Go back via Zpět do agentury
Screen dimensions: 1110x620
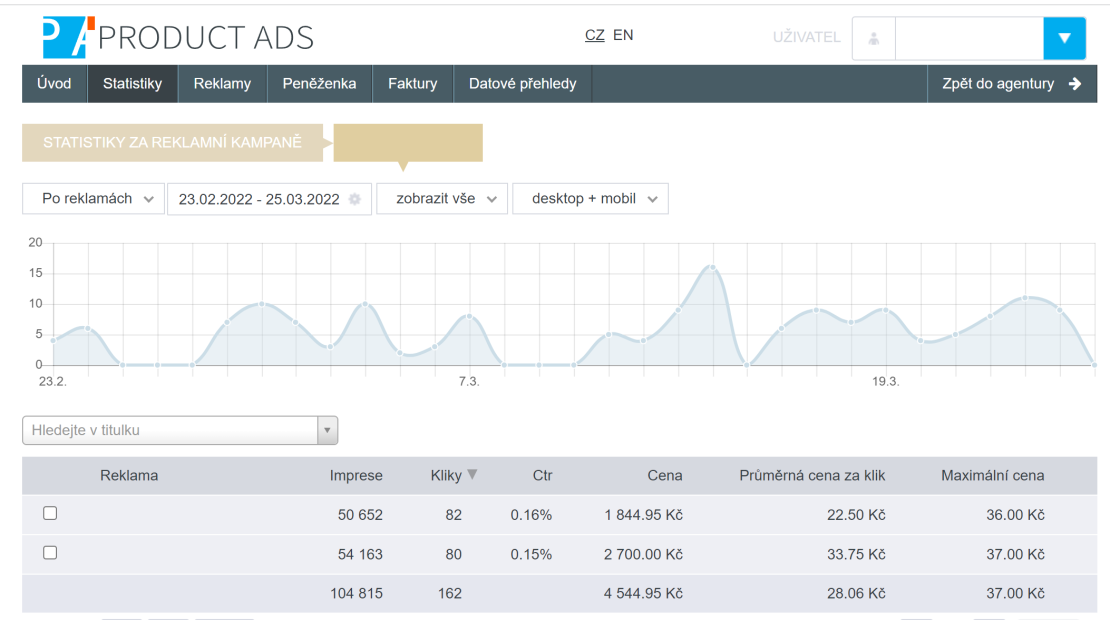click(1012, 84)
